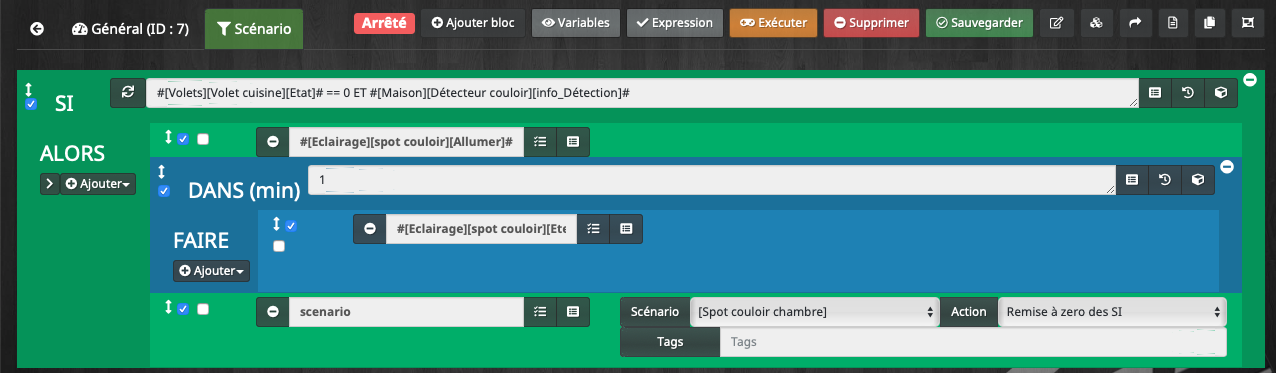Open the Remise à zero des SI dropdown
The height and width of the screenshot is (373, 1276).
(x=1112, y=312)
